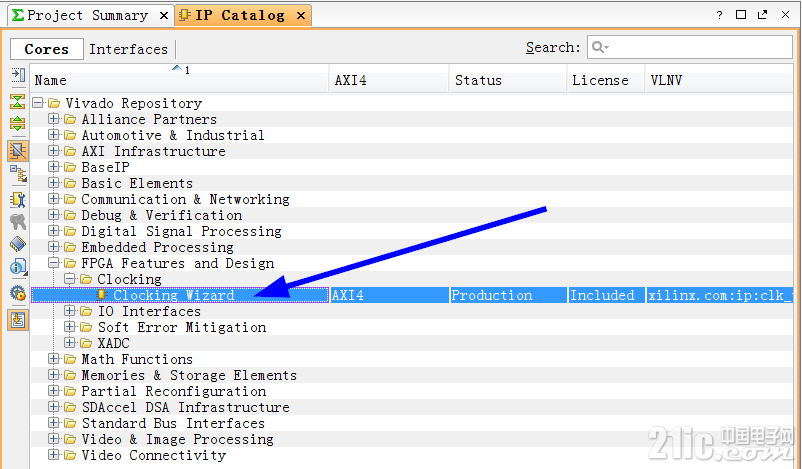Open IP settings gear icon
This screenshot has height=469, width=802.
(x=18, y=293)
